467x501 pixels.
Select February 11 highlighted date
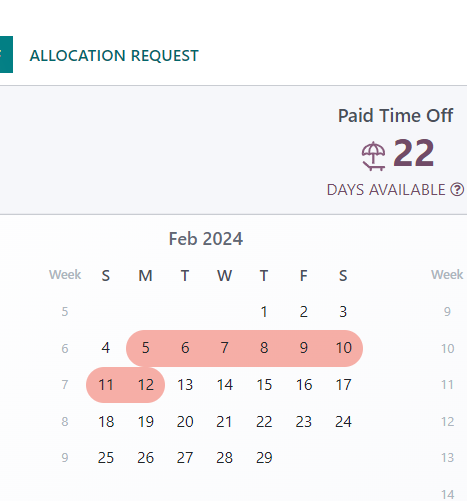(x=106, y=385)
